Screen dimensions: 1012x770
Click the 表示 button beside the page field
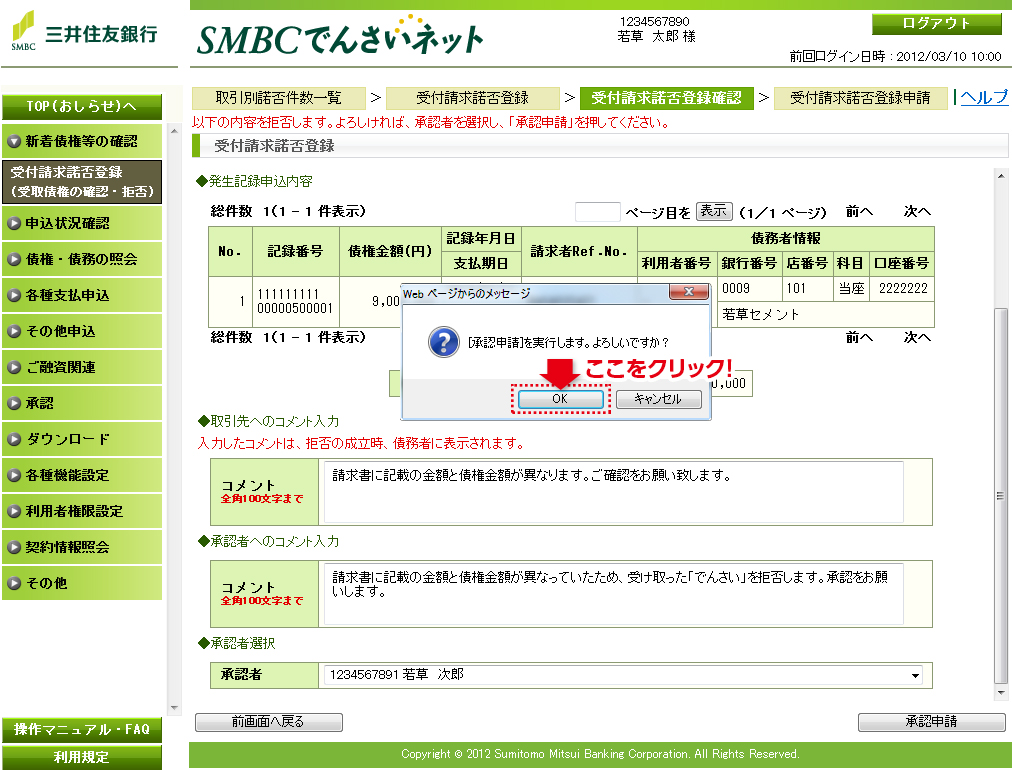(x=714, y=211)
